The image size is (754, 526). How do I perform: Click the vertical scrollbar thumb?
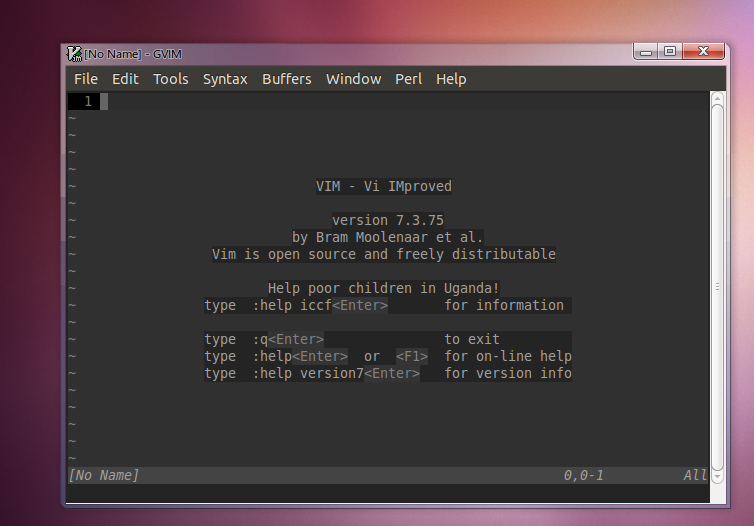[717, 287]
